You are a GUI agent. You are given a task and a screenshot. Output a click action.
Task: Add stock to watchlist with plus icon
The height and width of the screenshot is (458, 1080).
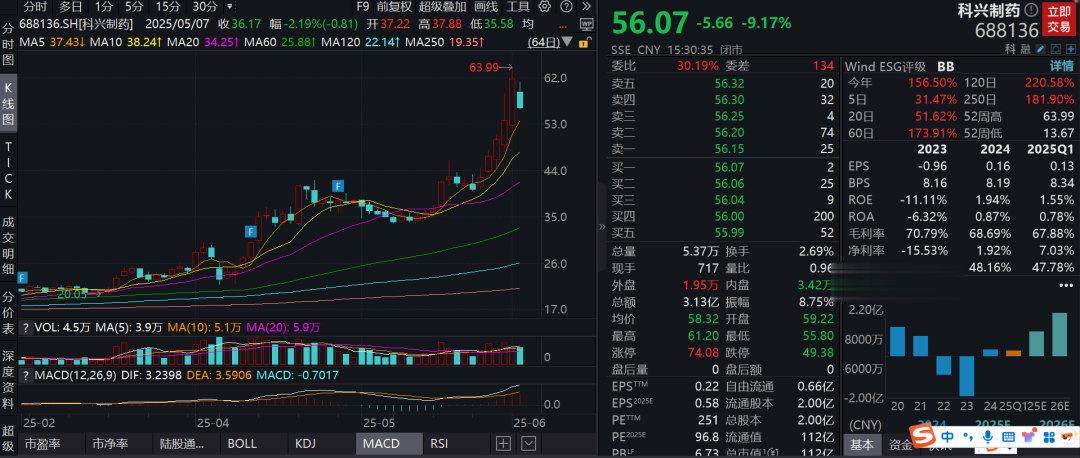tap(1070, 49)
